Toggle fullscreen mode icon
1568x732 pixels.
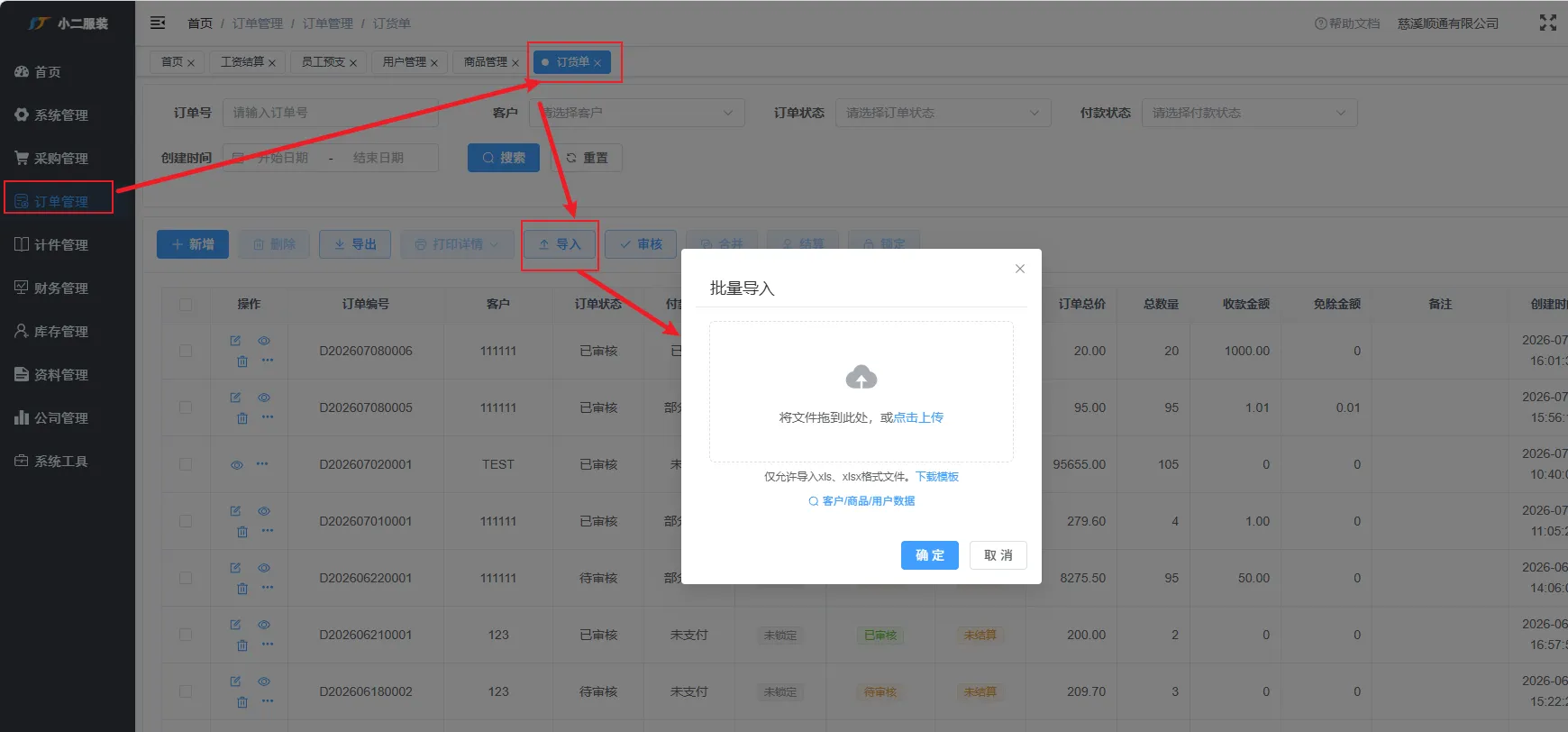(x=1548, y=23)
